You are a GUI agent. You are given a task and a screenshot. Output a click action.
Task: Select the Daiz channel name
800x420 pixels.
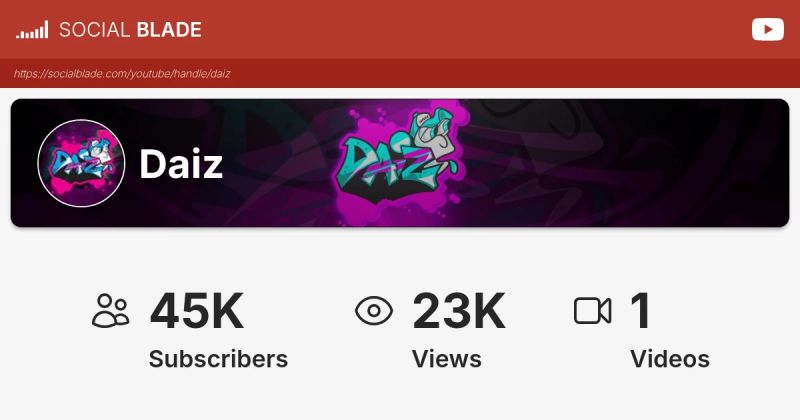click(x=181, y=164)
